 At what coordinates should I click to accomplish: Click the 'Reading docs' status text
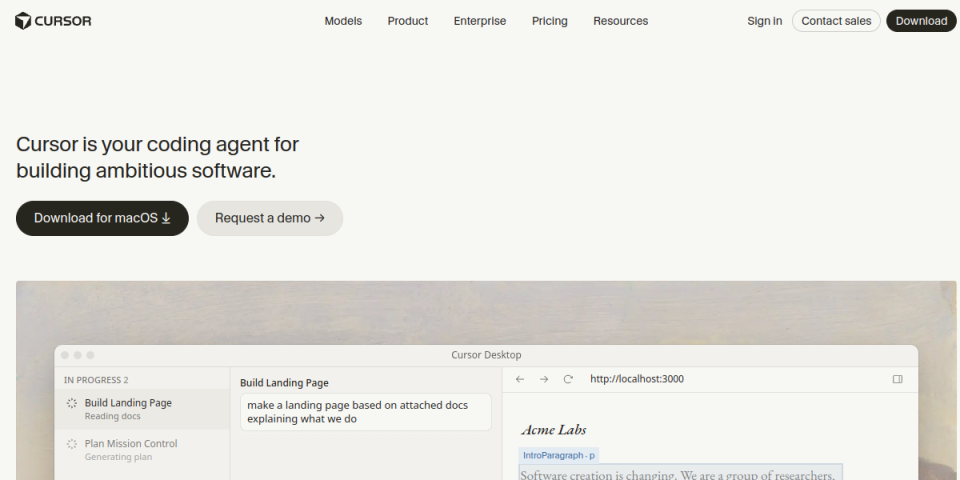click(x=113, y=416)
